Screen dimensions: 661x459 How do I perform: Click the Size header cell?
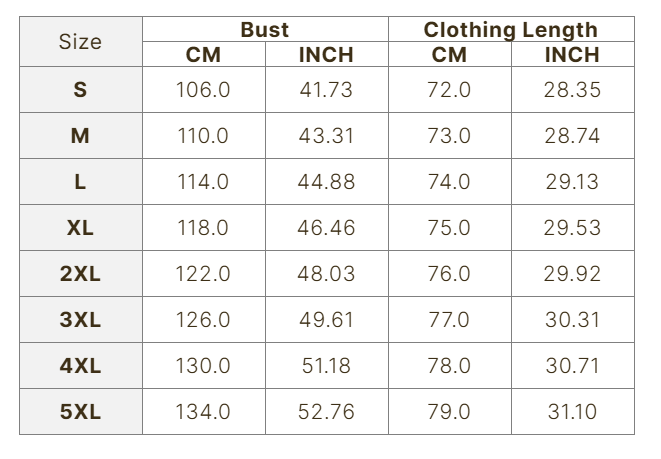click(80, 42)
